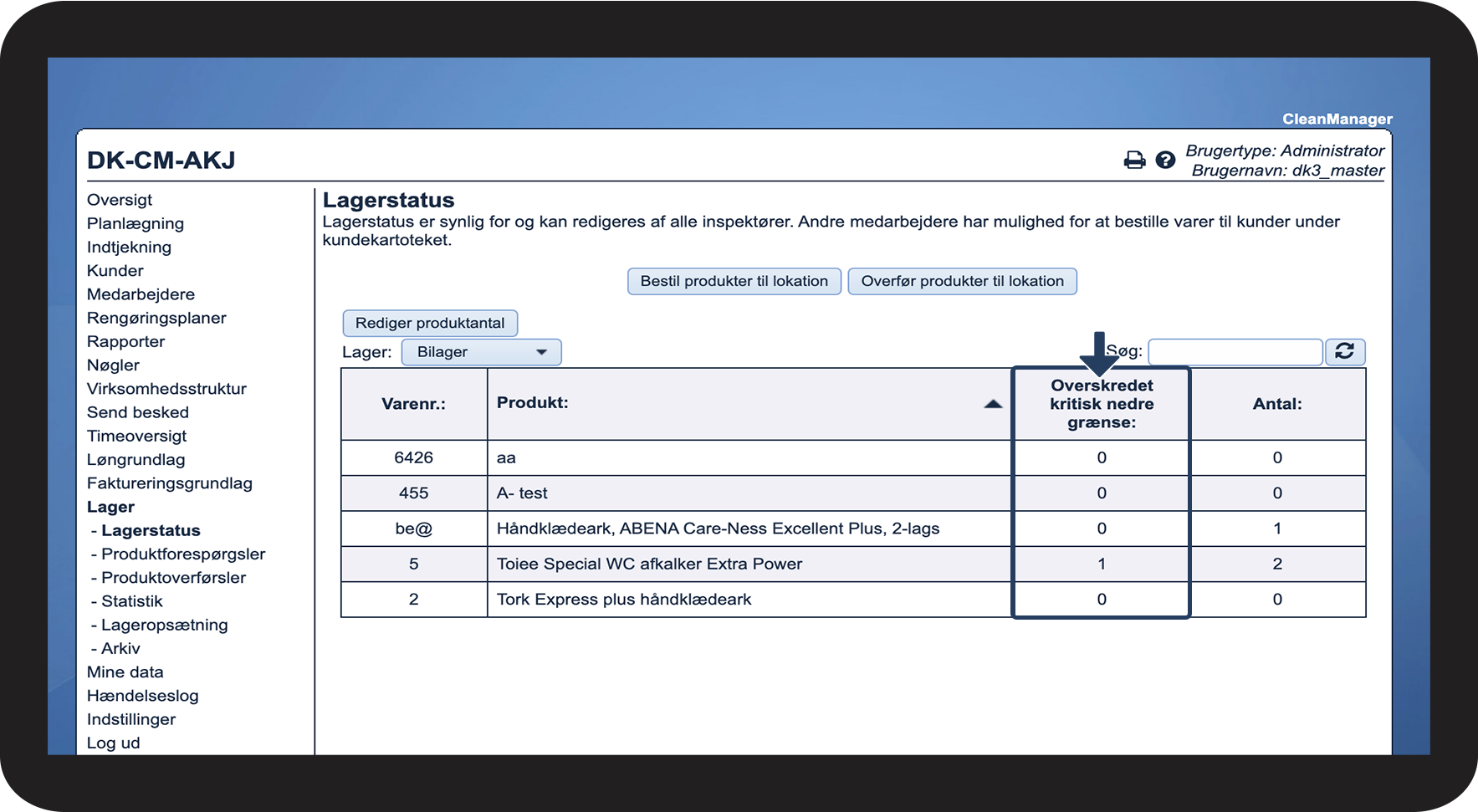Image resolution: width=1478 pixels, height=812 pixels.
Task: Open Lageropsætning under Lager
Action: coord(164,625)
